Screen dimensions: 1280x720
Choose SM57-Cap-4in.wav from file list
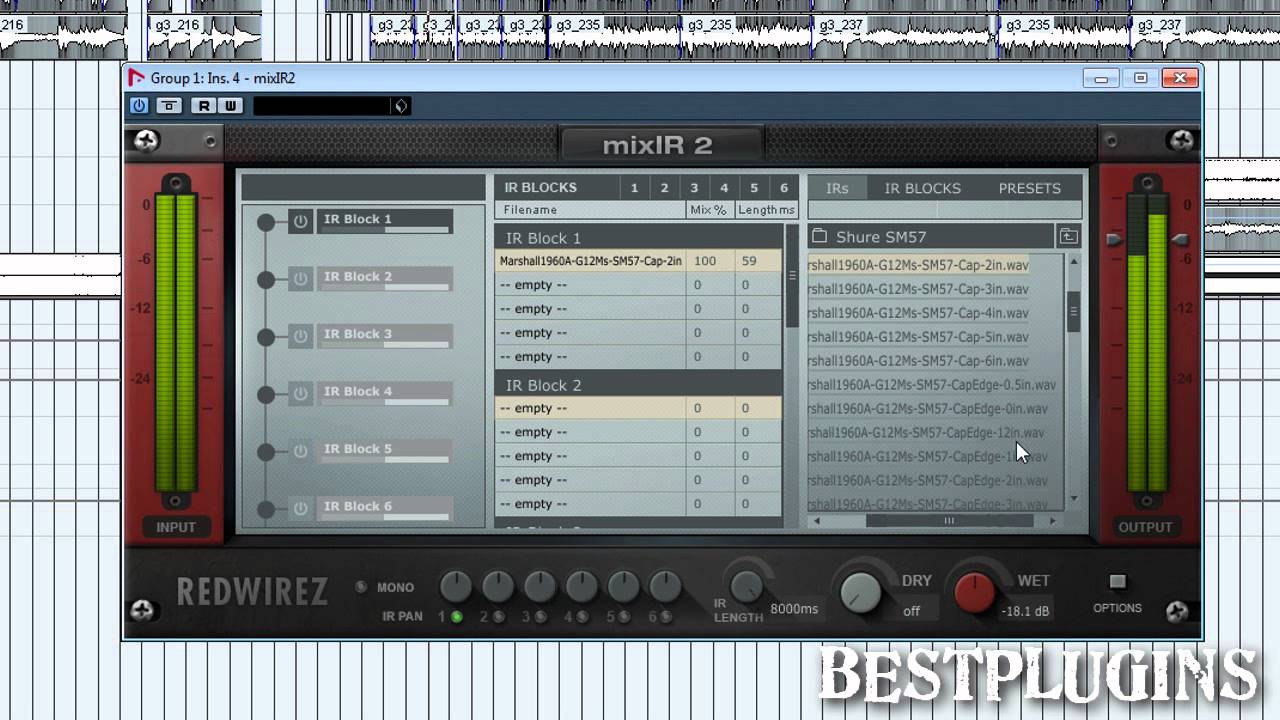(918, 313)
